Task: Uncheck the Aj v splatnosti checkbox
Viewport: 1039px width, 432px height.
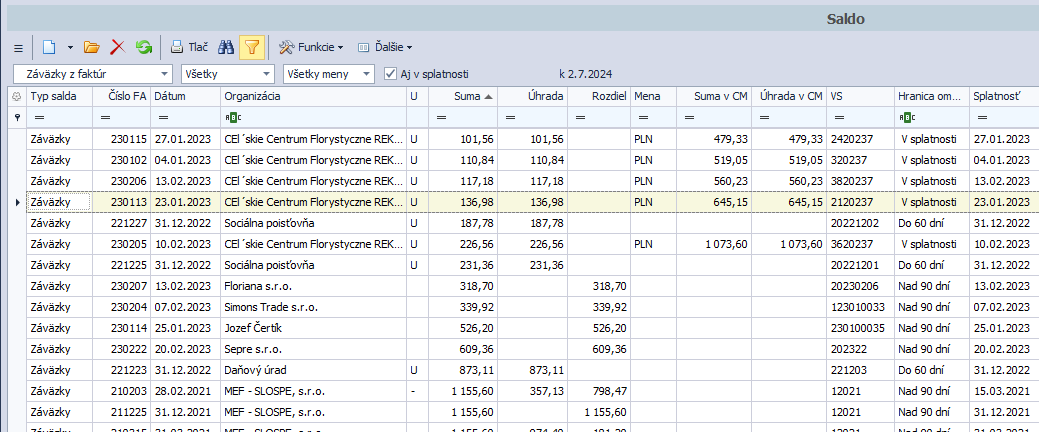Action: click(x=391, y=74)
